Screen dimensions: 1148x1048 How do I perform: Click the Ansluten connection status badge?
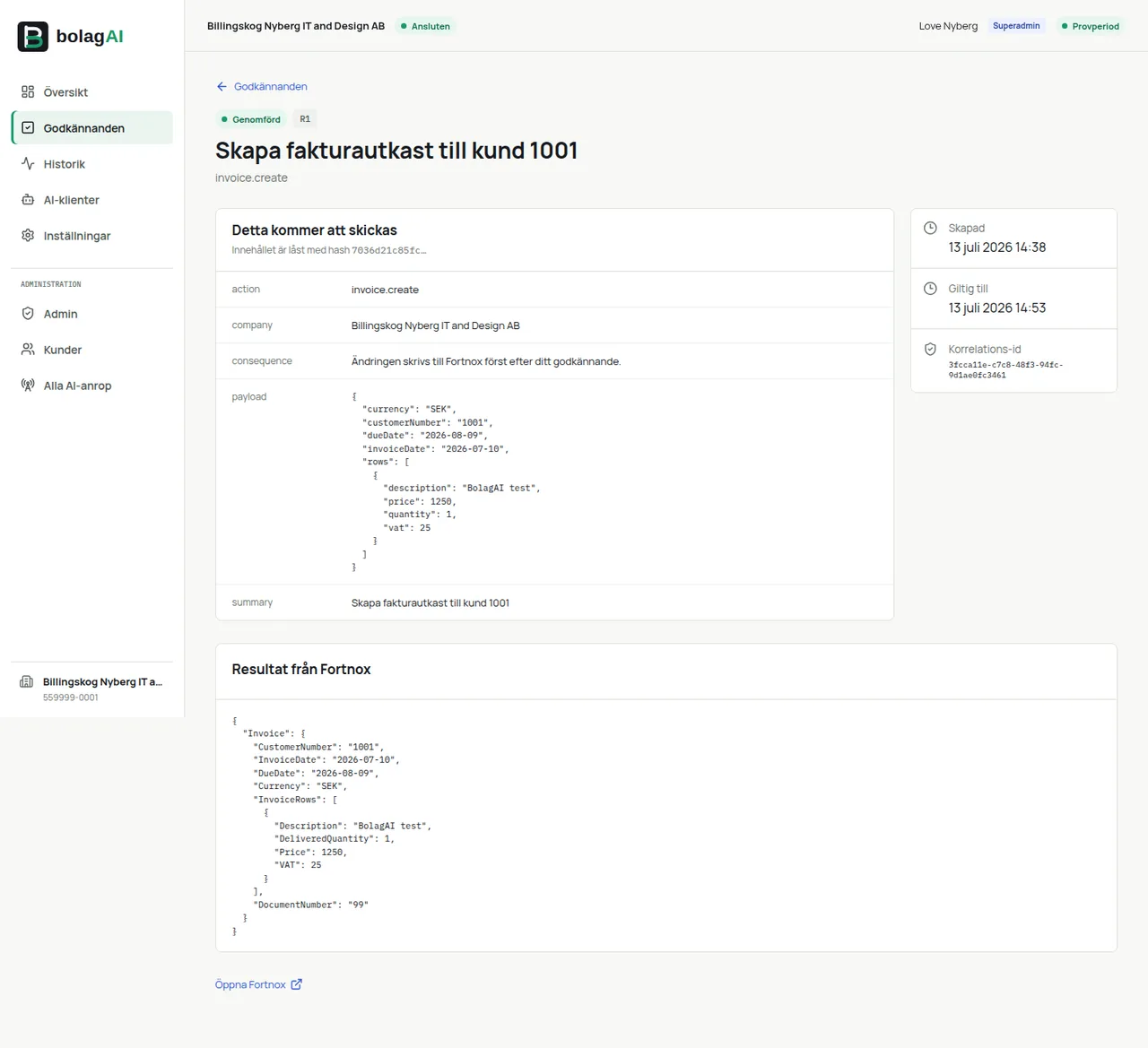pyautogui.click(x=425, y=26)
